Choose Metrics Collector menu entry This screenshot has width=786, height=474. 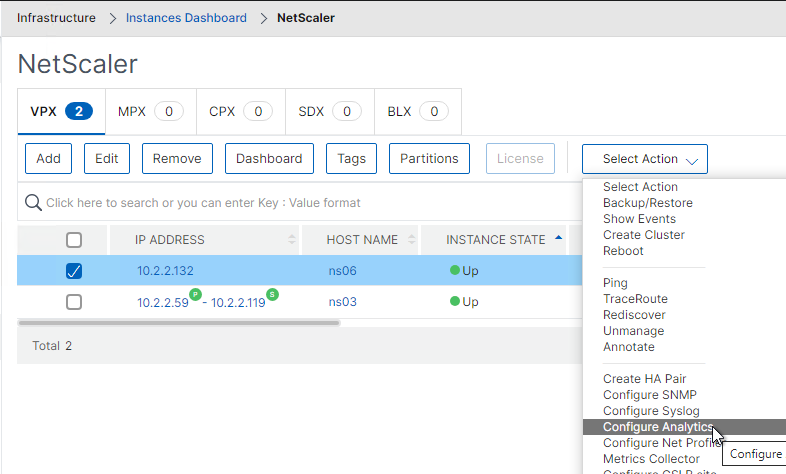pos(651,459)
